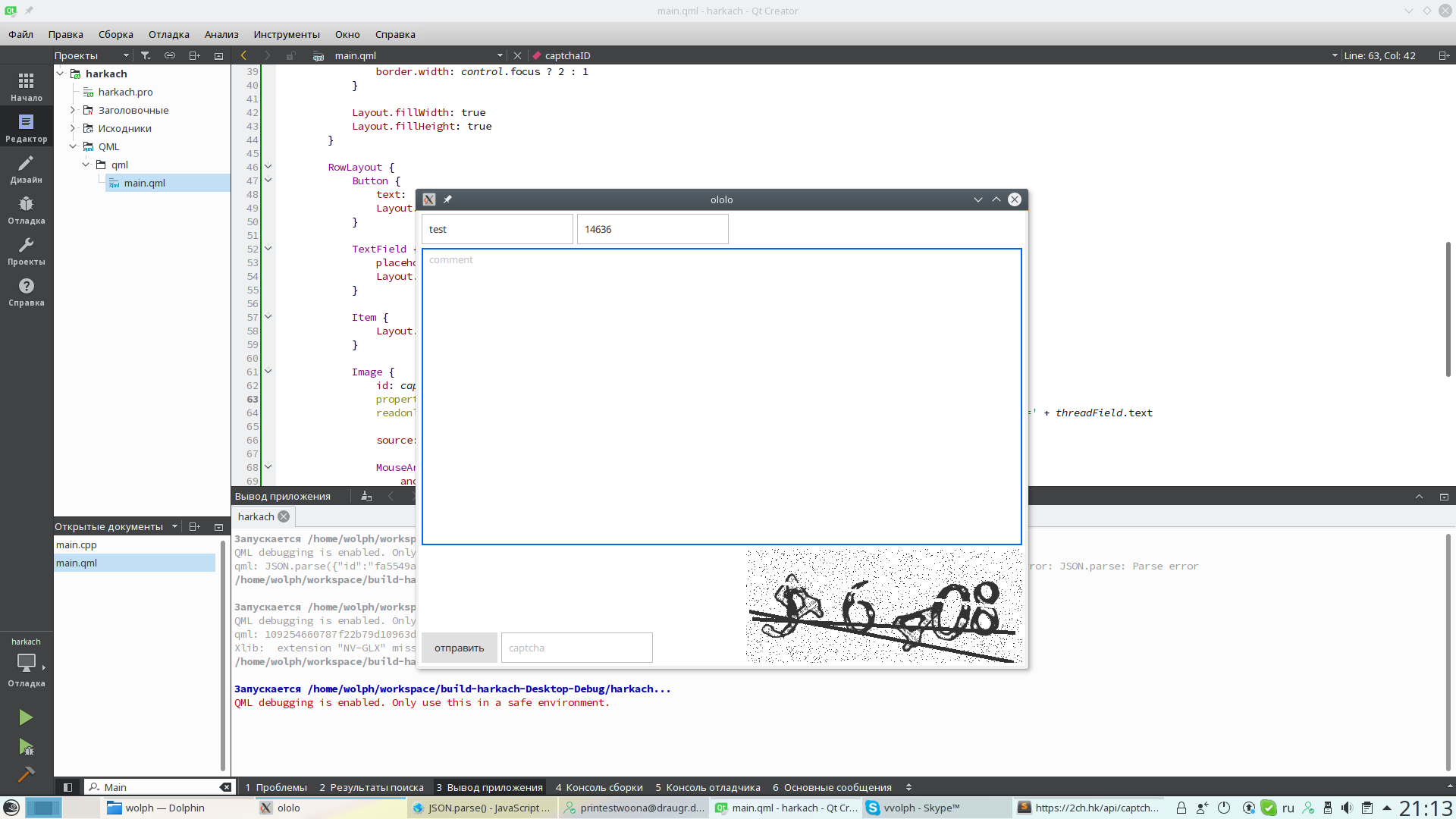Close the Projects side panel

tap(218, 55)
